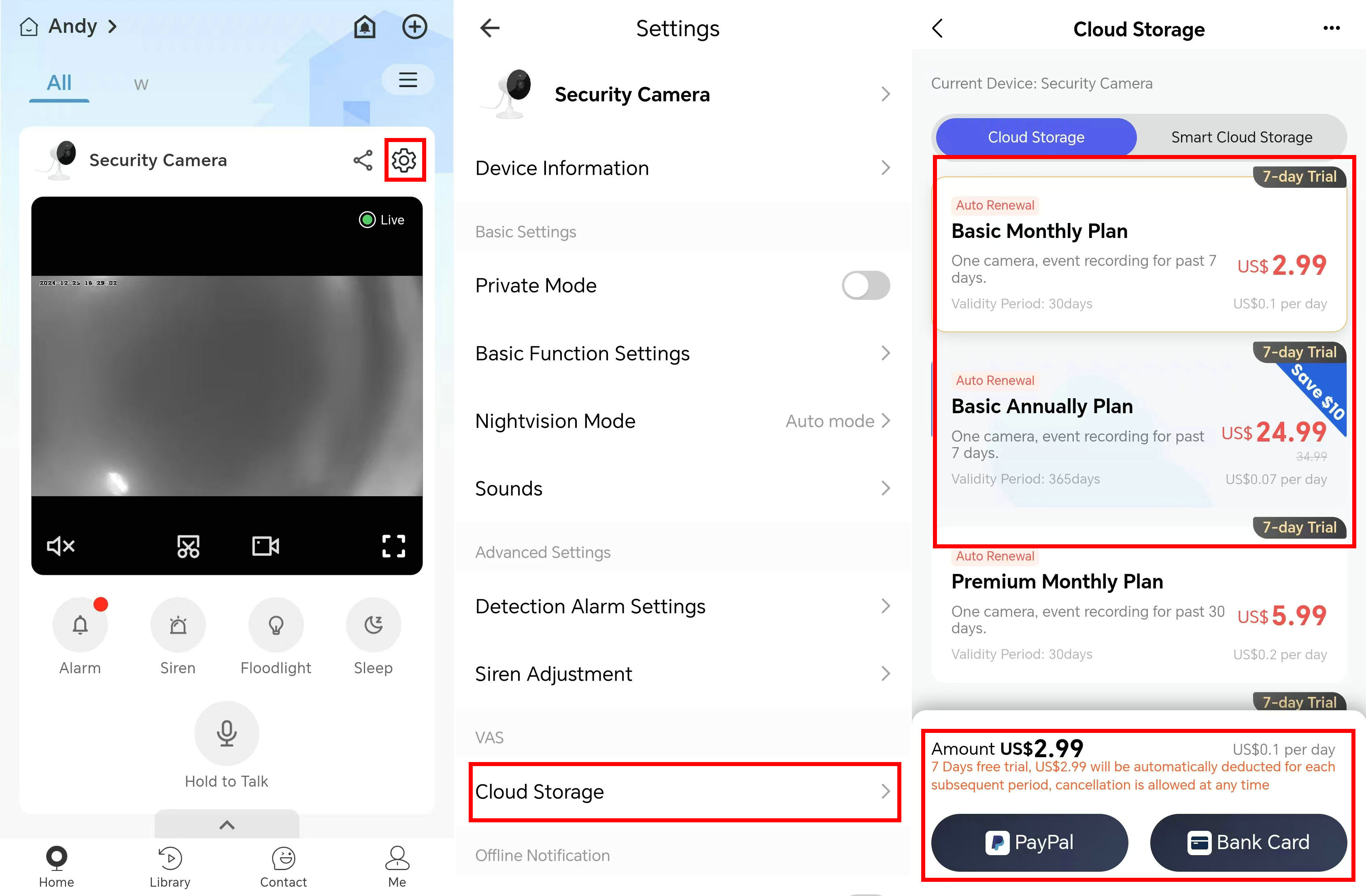Expand the bottom panel up arrow

[227, 824]
